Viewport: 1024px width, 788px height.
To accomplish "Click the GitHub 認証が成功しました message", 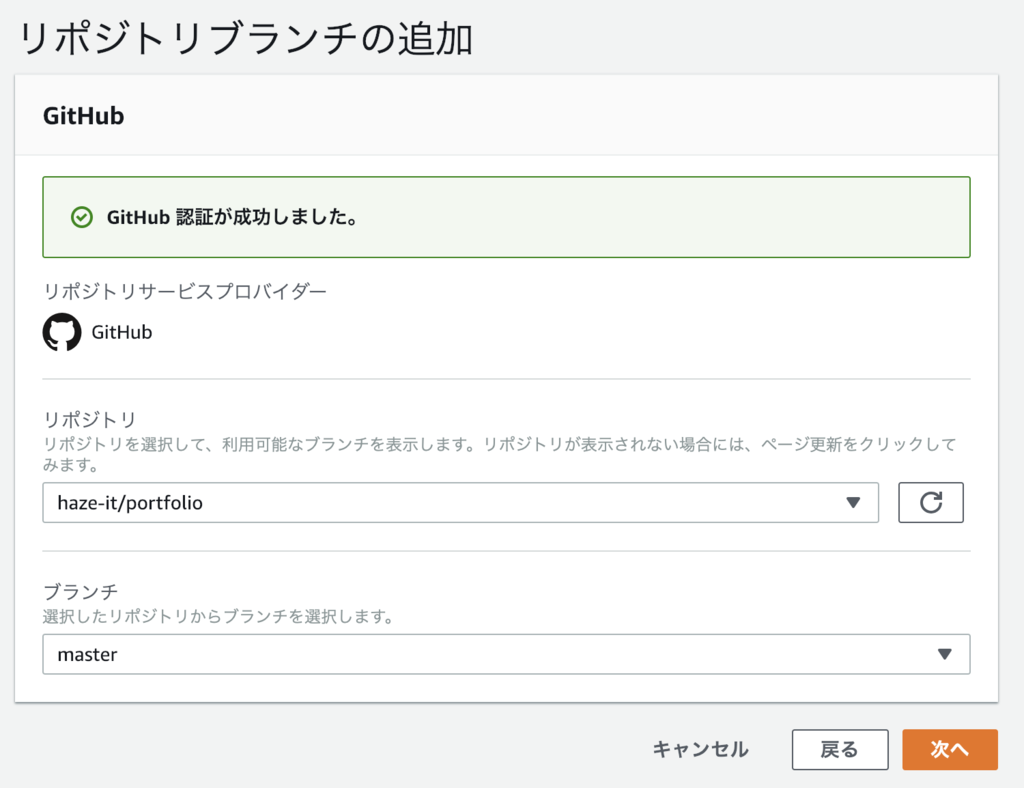I will [233, 217].
